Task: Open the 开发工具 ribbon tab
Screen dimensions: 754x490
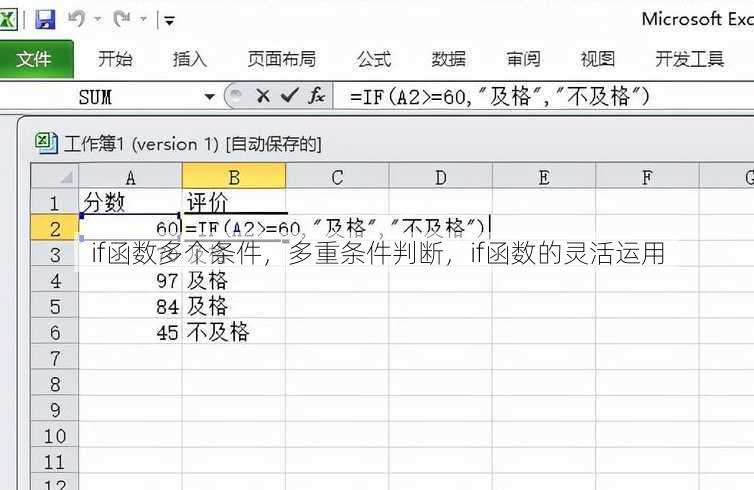Action: [690, 59]
